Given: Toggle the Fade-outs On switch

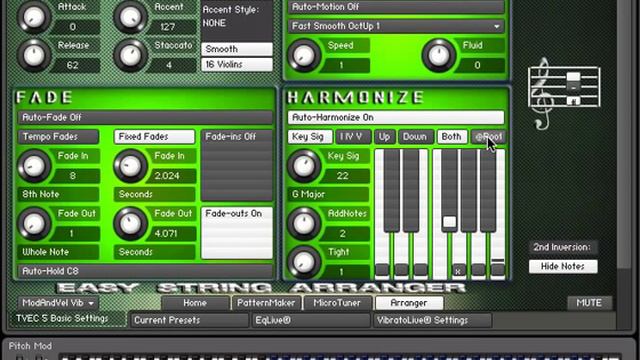Looking at the screenshot, I should [237, 233].
